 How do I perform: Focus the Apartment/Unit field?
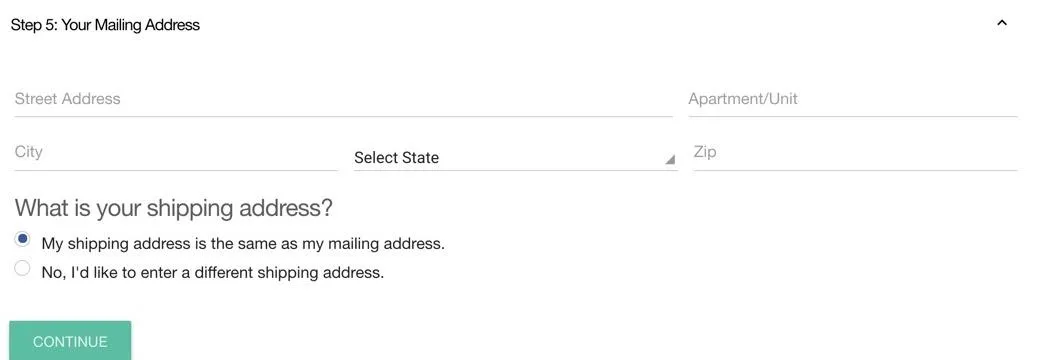pyautogui.click(x=853, y=99)
